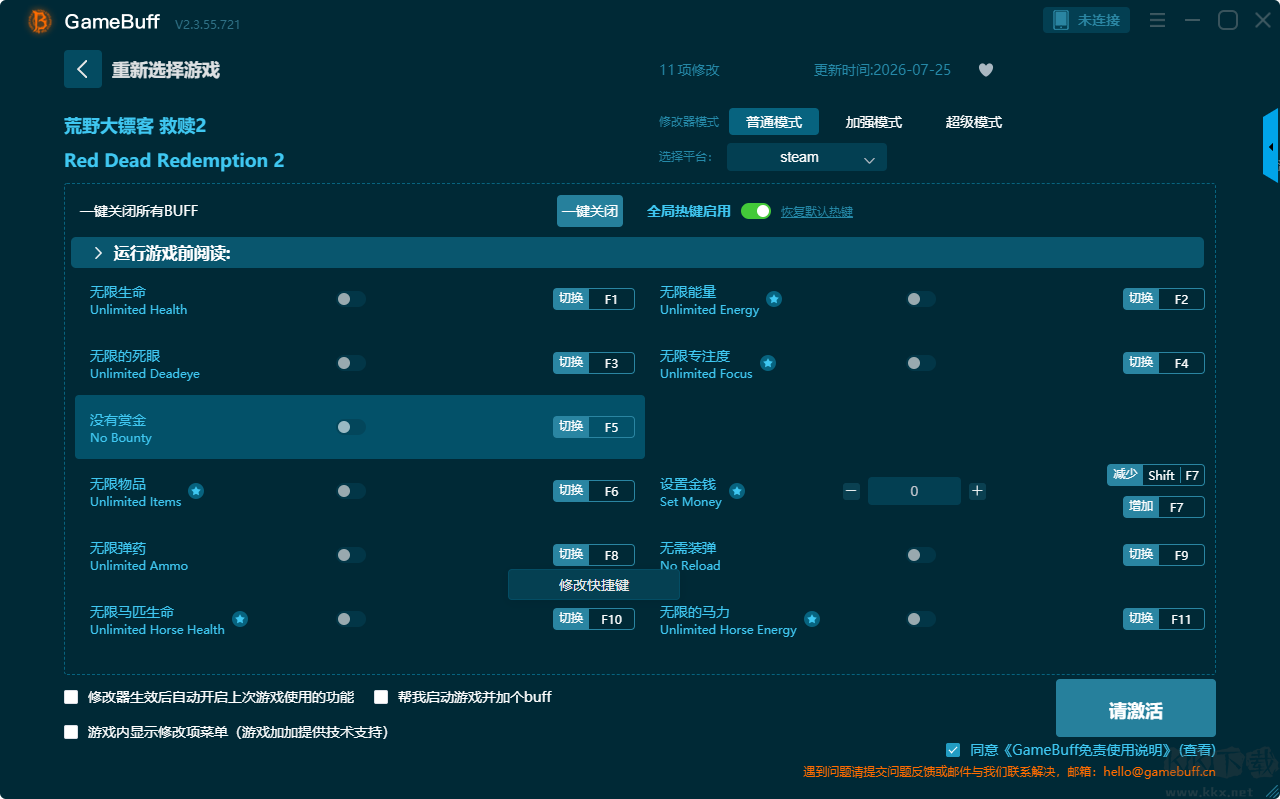
Task: Select 加强模式 trainer mode tab
Action: coord(874,122)
